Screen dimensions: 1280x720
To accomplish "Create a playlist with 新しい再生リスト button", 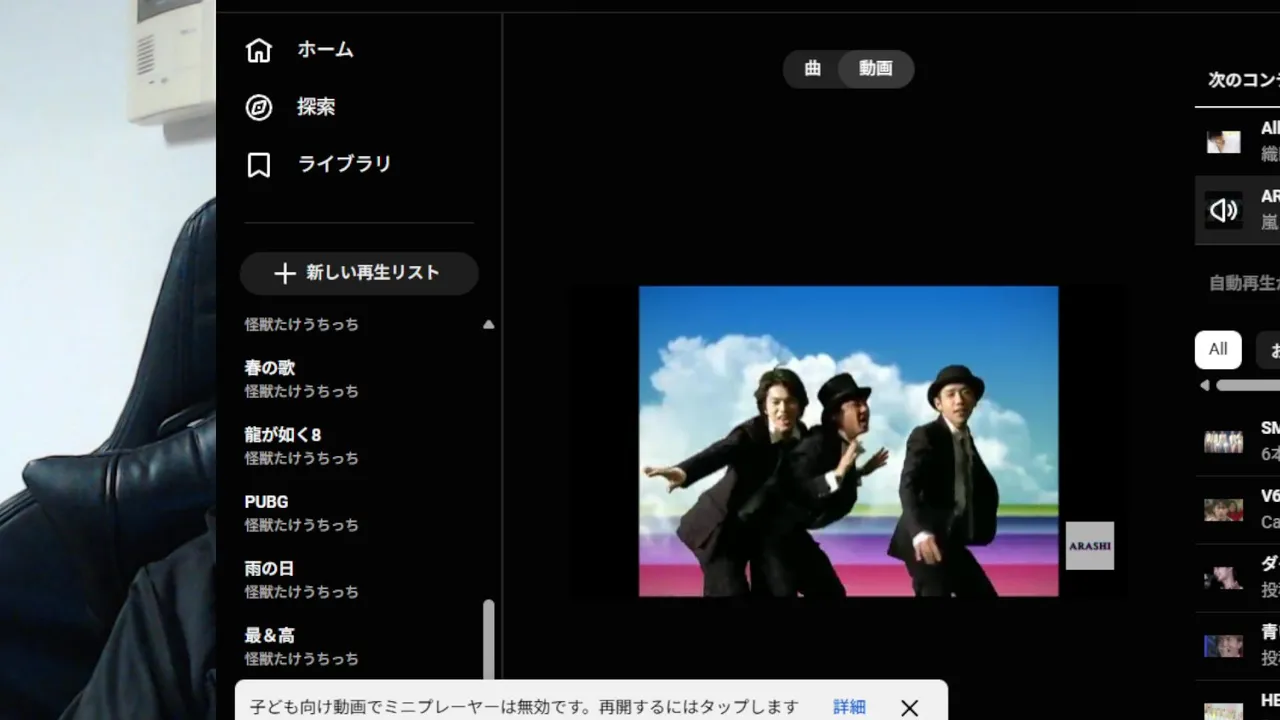I will point(359,273).
